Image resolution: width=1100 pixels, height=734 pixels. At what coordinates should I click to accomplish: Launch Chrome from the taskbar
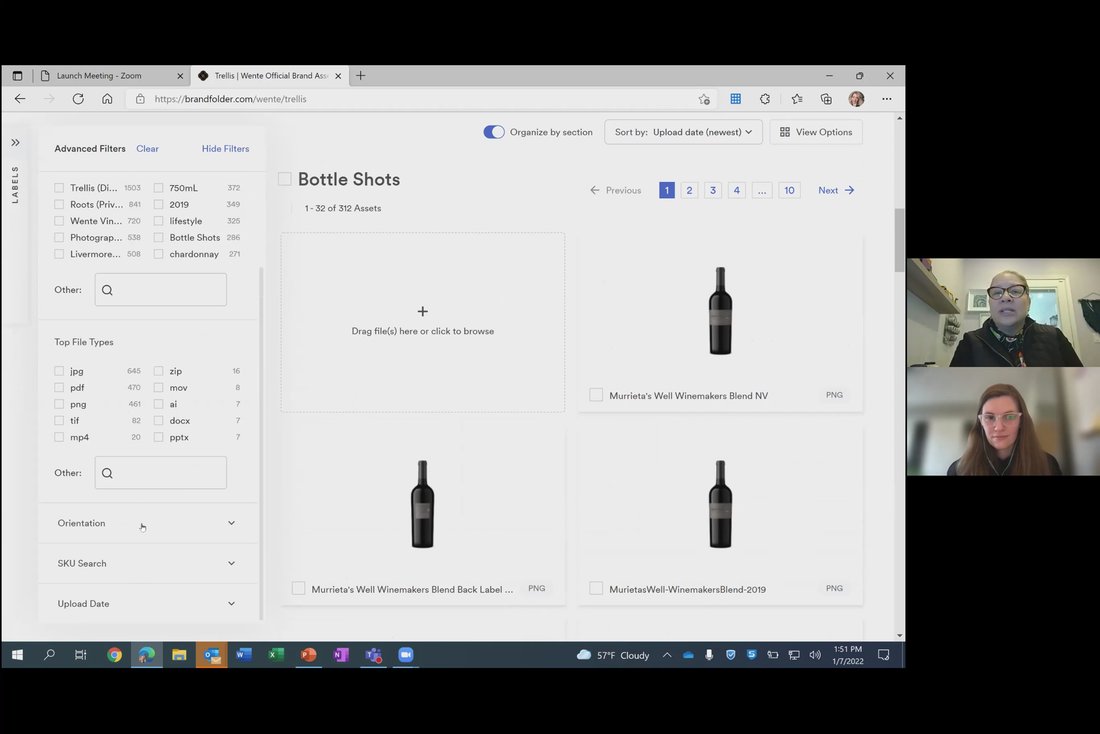click(x=114, y=655)
